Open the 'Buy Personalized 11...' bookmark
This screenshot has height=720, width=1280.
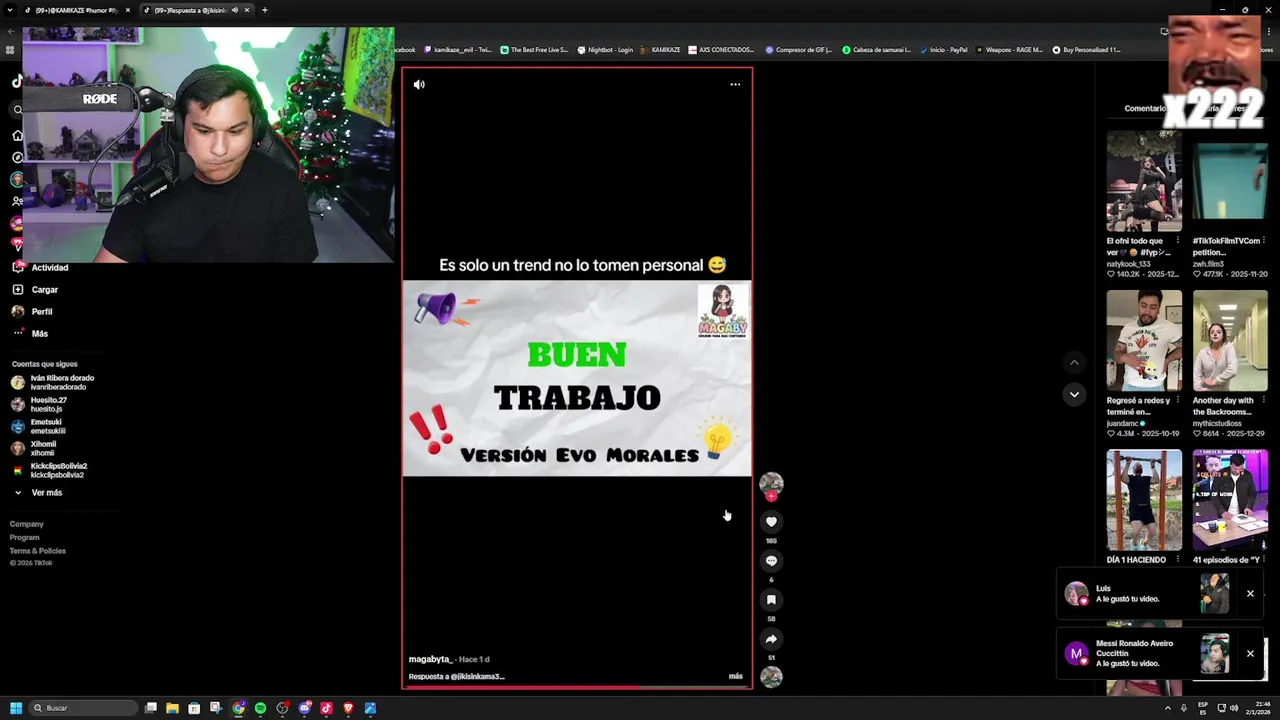1086,49
